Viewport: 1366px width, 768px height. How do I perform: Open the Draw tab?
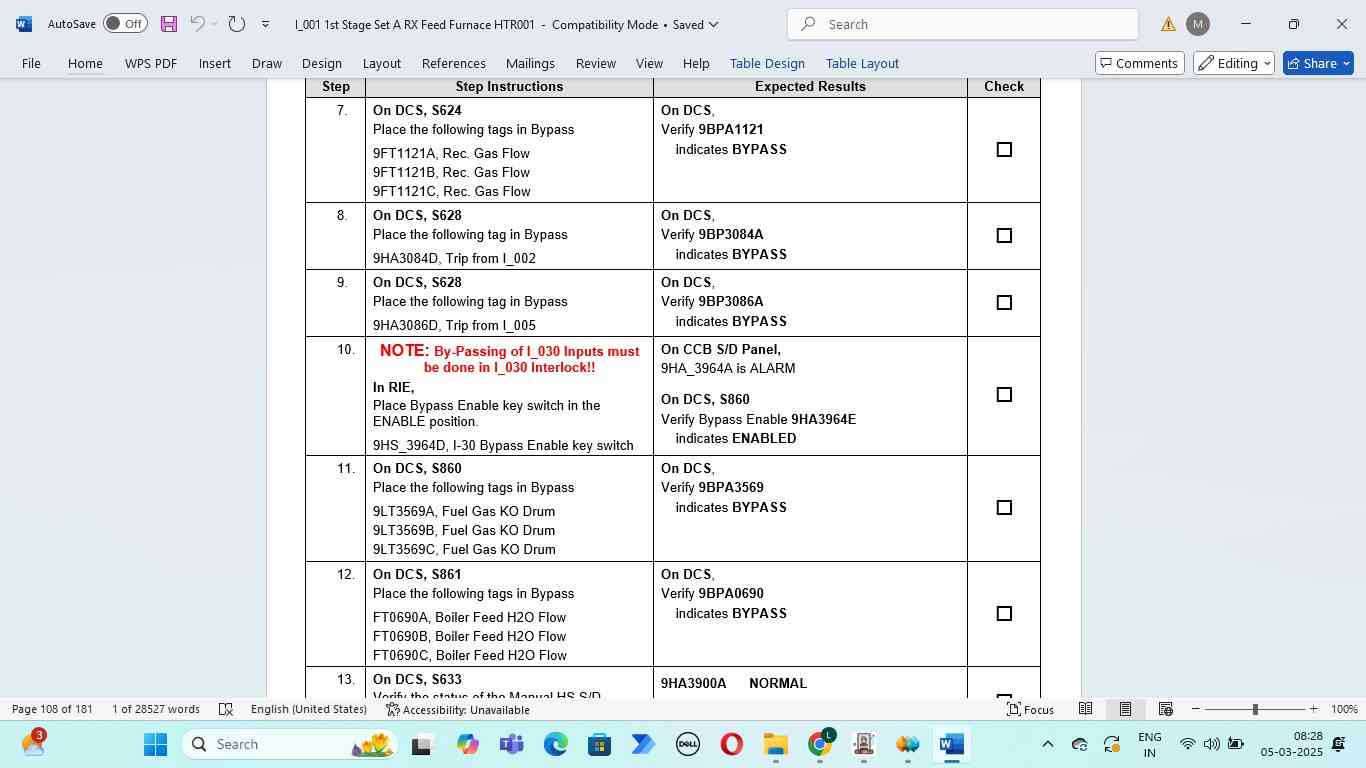[x=267, y=63]
